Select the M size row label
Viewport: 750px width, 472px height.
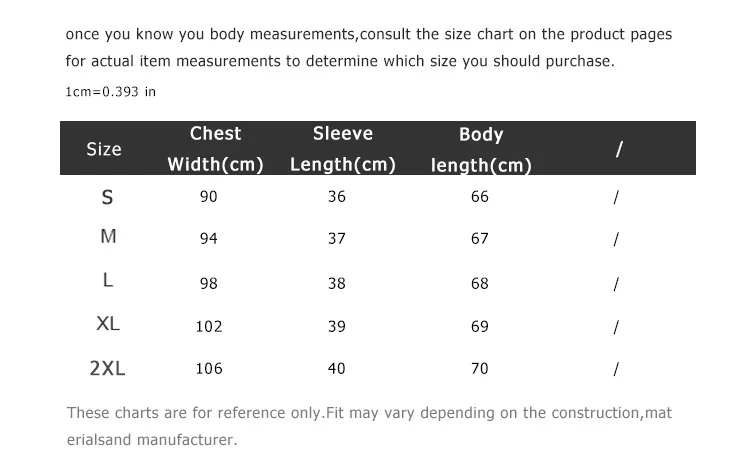[108, 236]
